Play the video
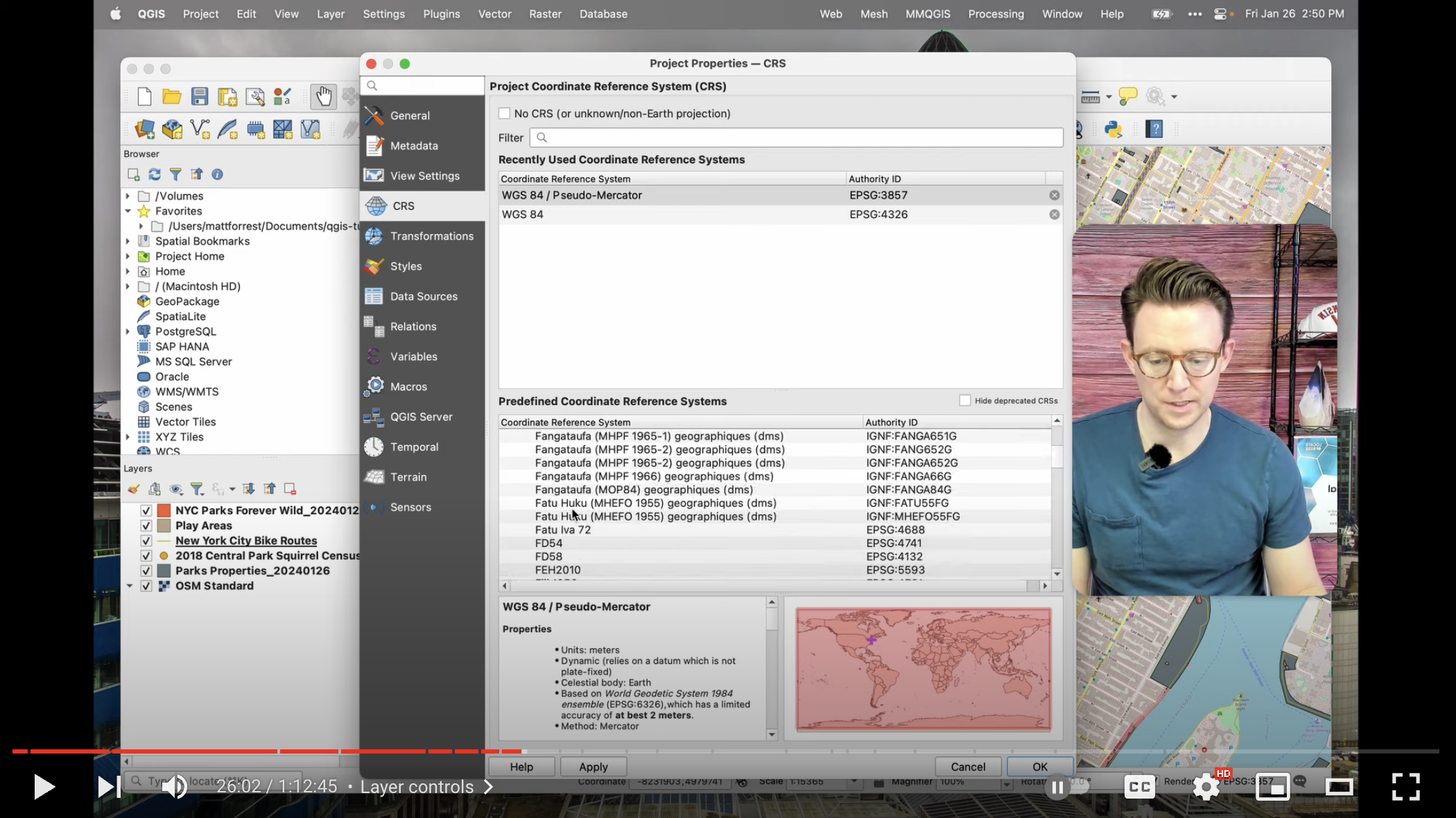Screen dimensions: 1456x818 point(44,787)
